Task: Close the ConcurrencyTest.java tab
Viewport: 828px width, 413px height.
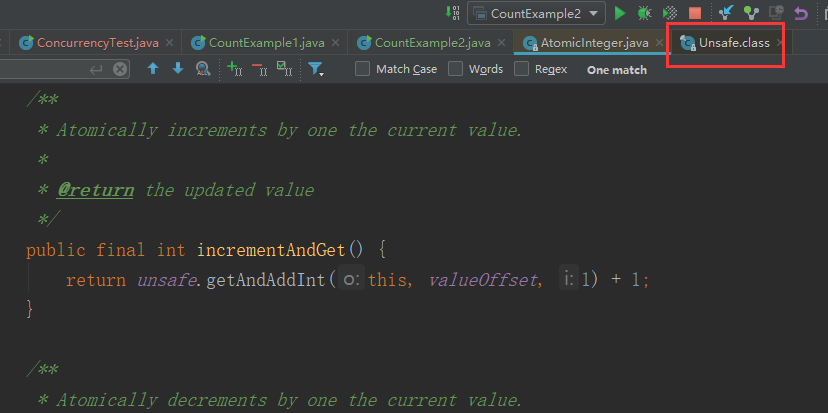Action: tap(169, 43)
